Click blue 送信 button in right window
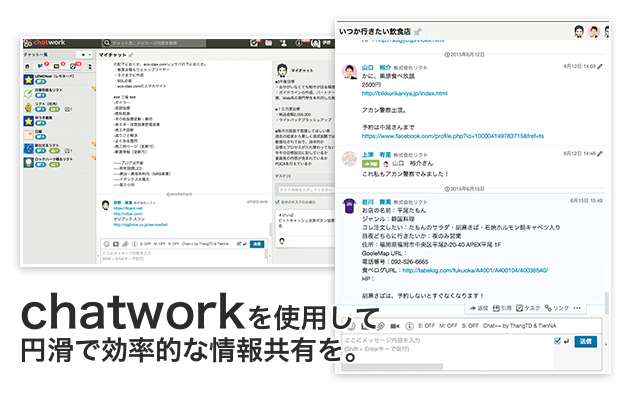640x400 pixels. (x=586, y=341)
